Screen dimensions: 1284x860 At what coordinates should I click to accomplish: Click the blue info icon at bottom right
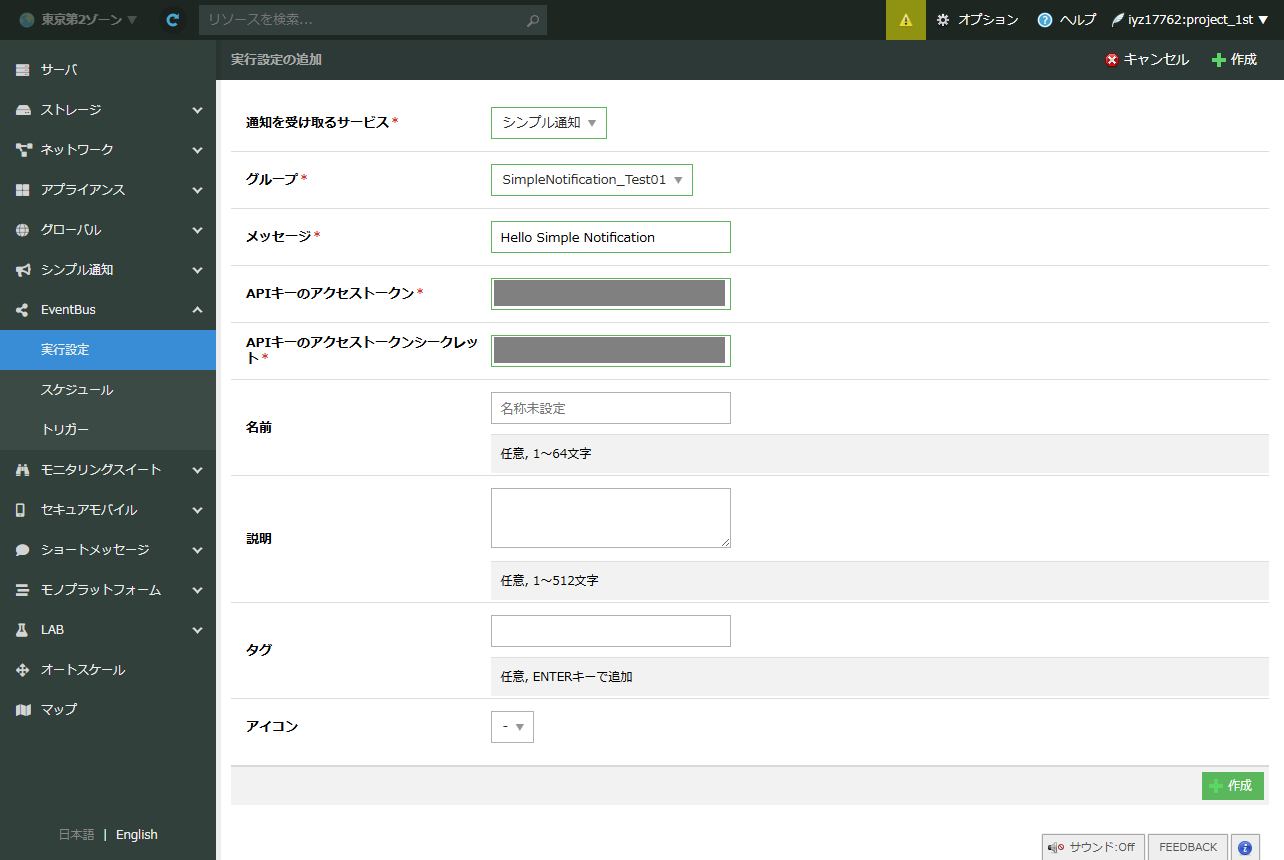click(1245, 847)
